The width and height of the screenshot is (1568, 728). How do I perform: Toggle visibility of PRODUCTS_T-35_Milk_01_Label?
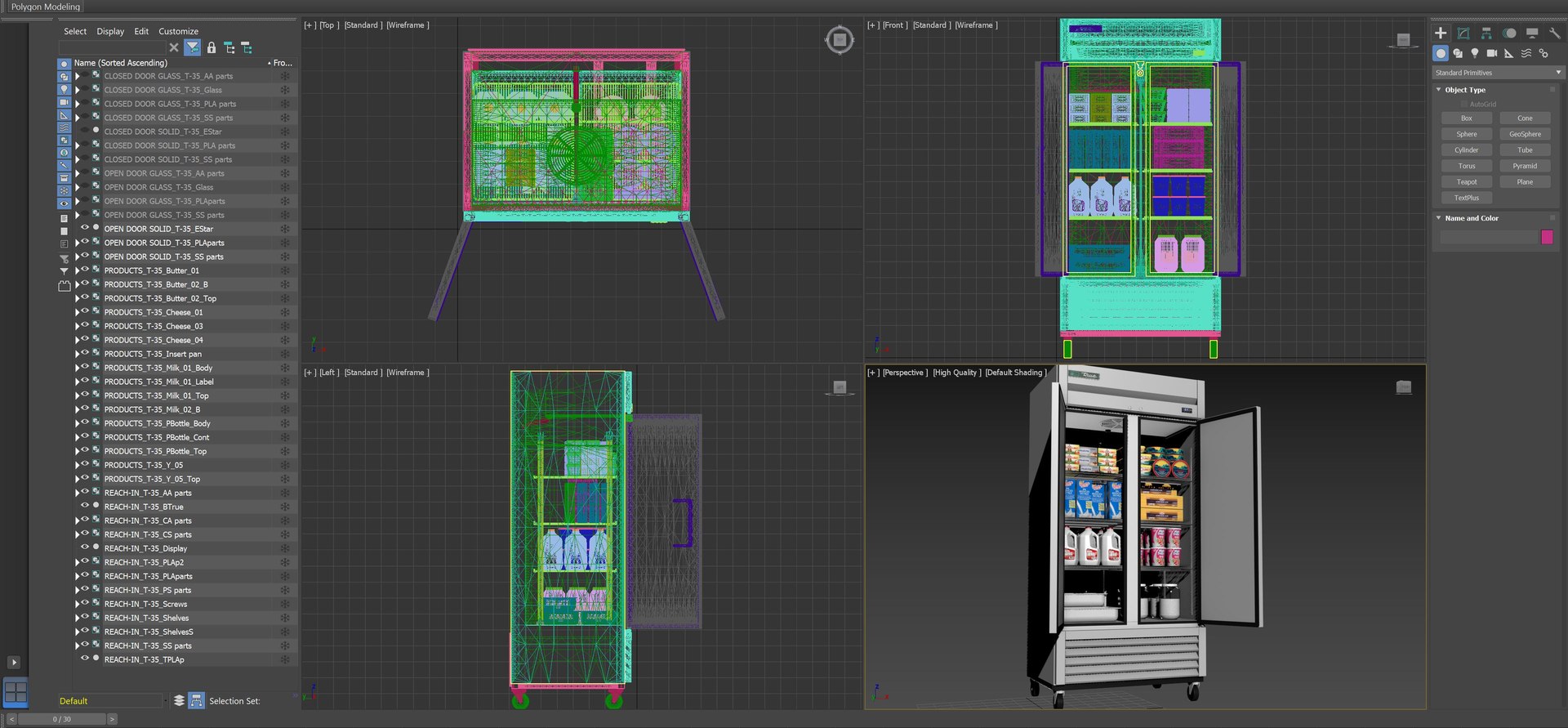[x=84, y=381]
